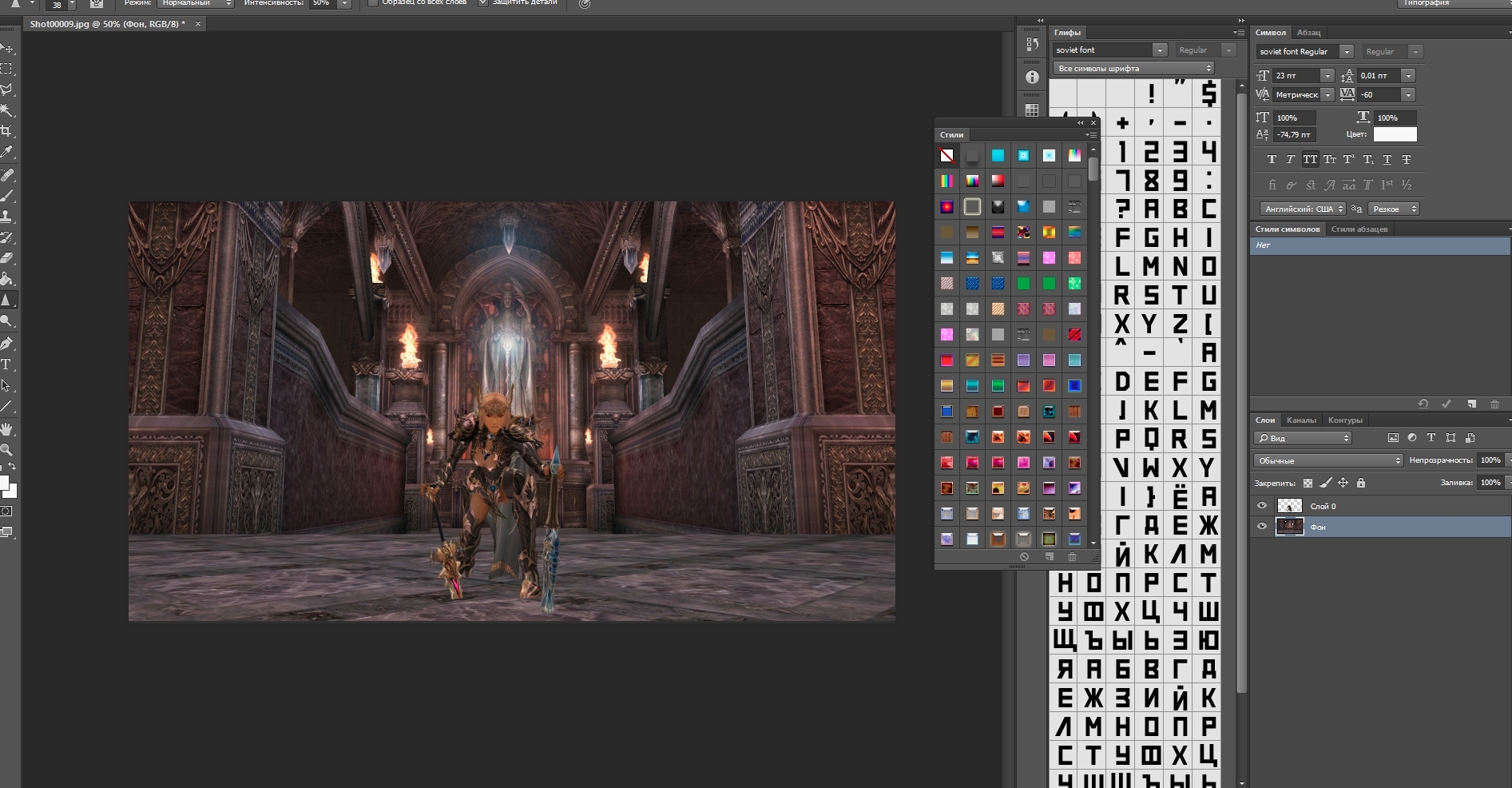
Task: Activate the Pen tool
Action: pyautogui.click(x=7, y=344)
